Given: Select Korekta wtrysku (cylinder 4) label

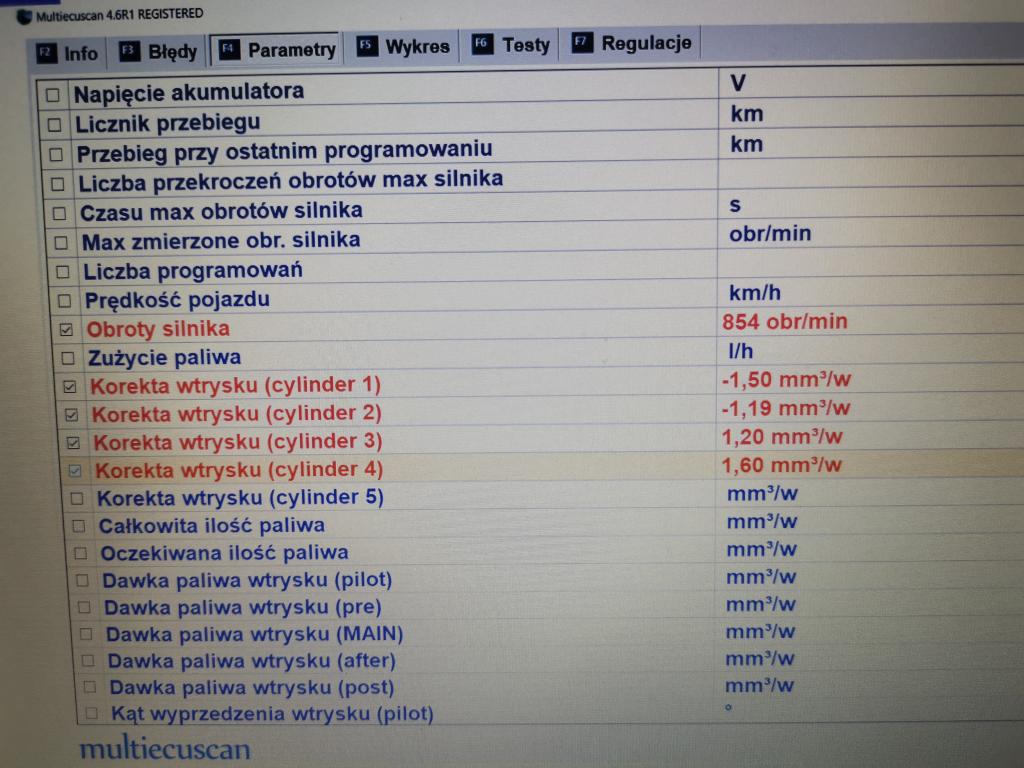Looking at the screenshot, I should coord(239,470).
